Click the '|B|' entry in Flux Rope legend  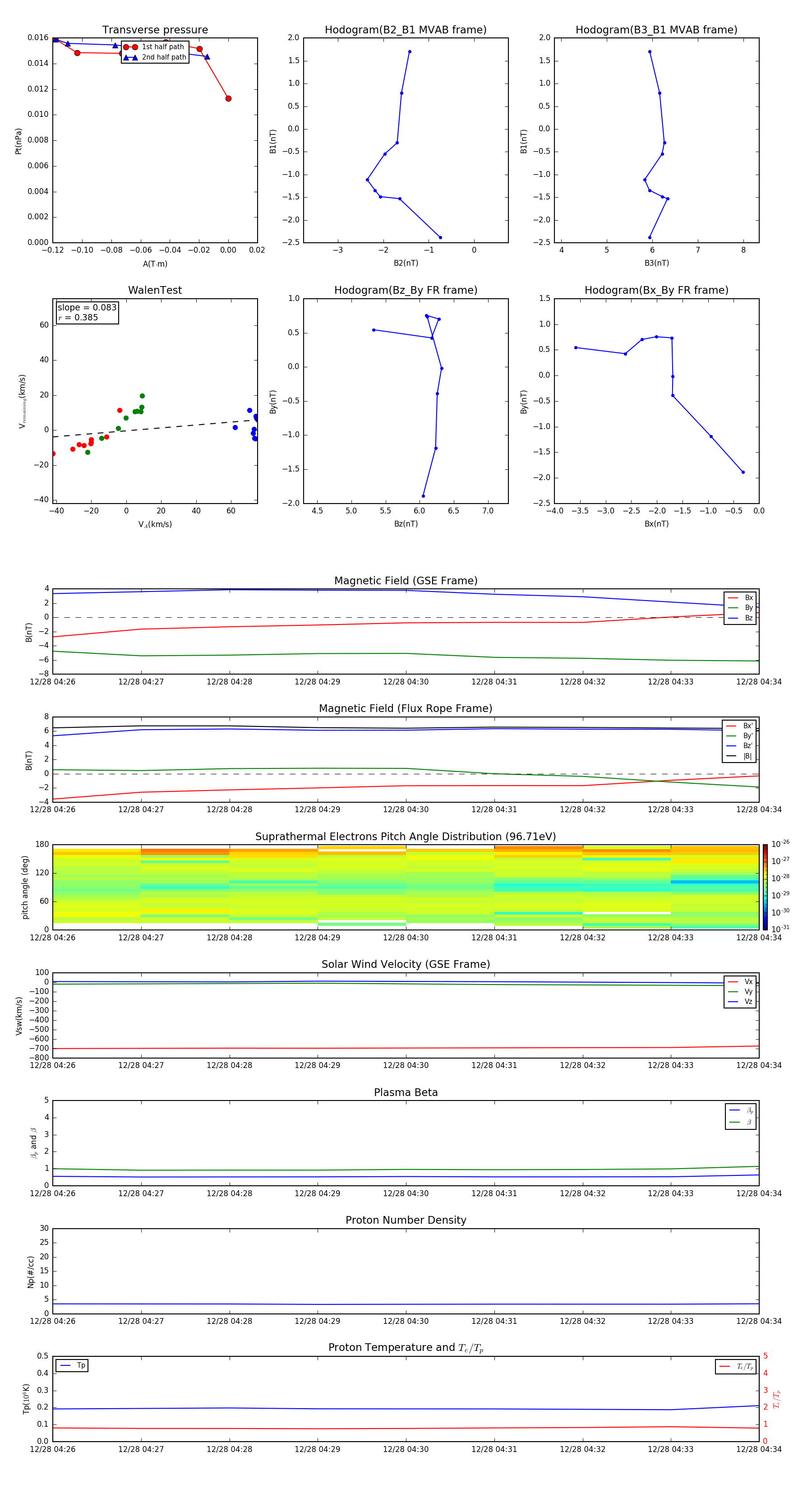pos(739,757)
